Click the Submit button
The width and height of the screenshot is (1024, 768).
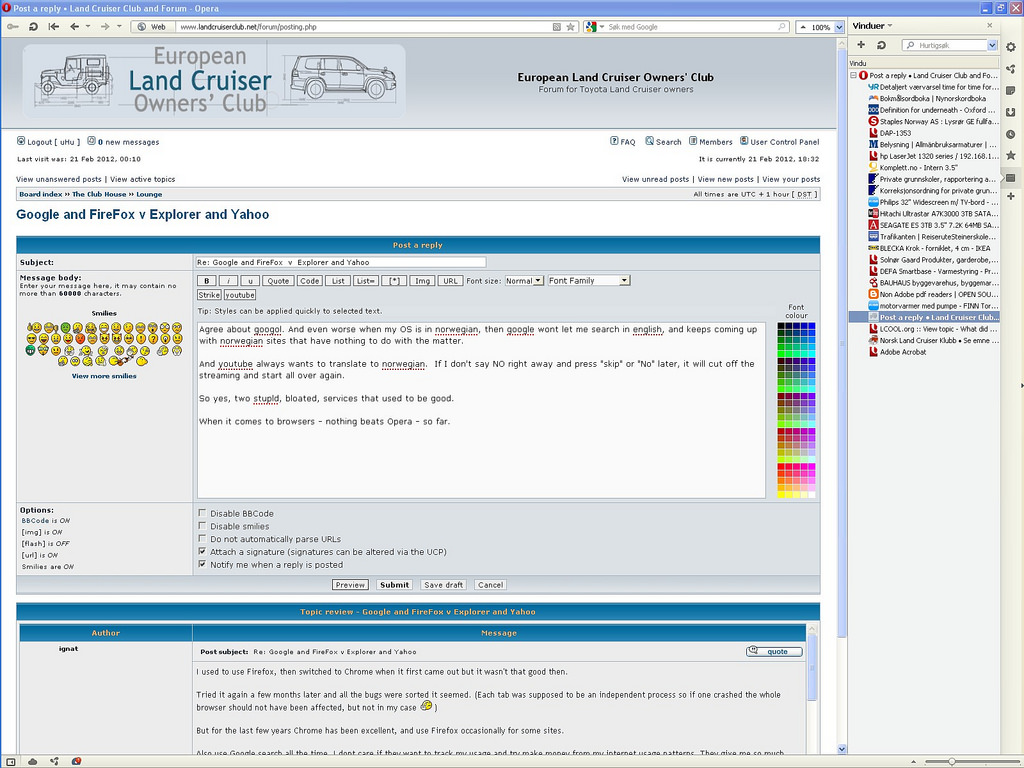click(394, 585)
